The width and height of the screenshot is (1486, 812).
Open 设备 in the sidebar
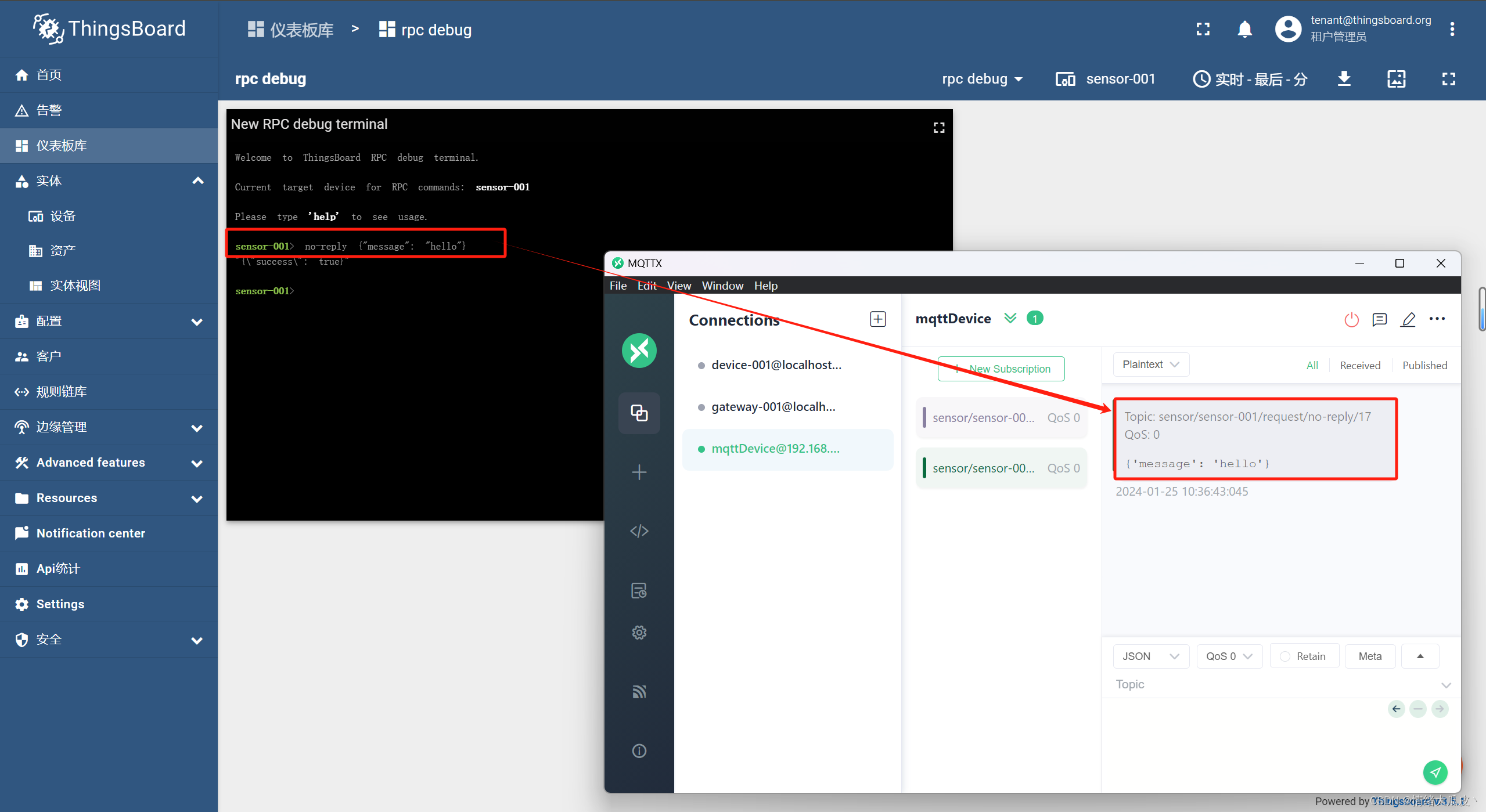pos(109,216)
